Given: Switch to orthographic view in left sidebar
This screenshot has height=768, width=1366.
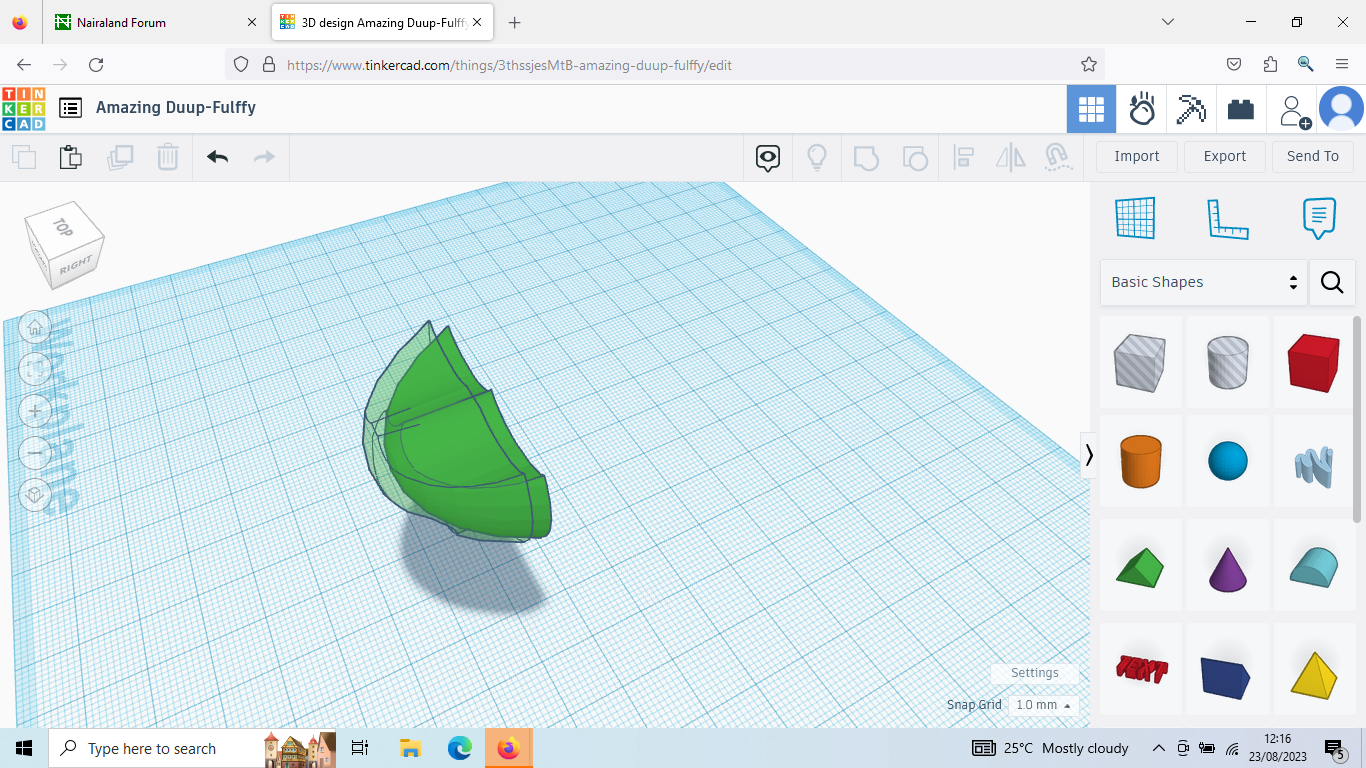Looking at the screenshot, I should (35, 494).
